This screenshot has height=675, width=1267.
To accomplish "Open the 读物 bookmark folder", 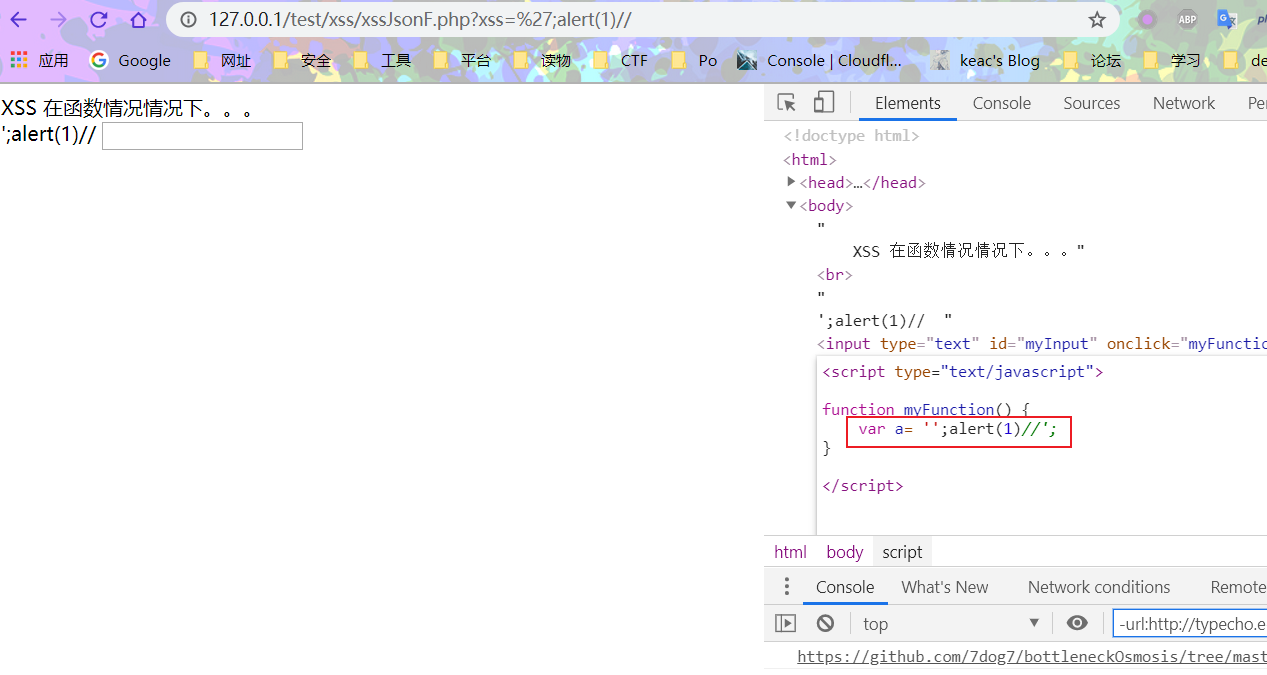I will pos(542,61).
